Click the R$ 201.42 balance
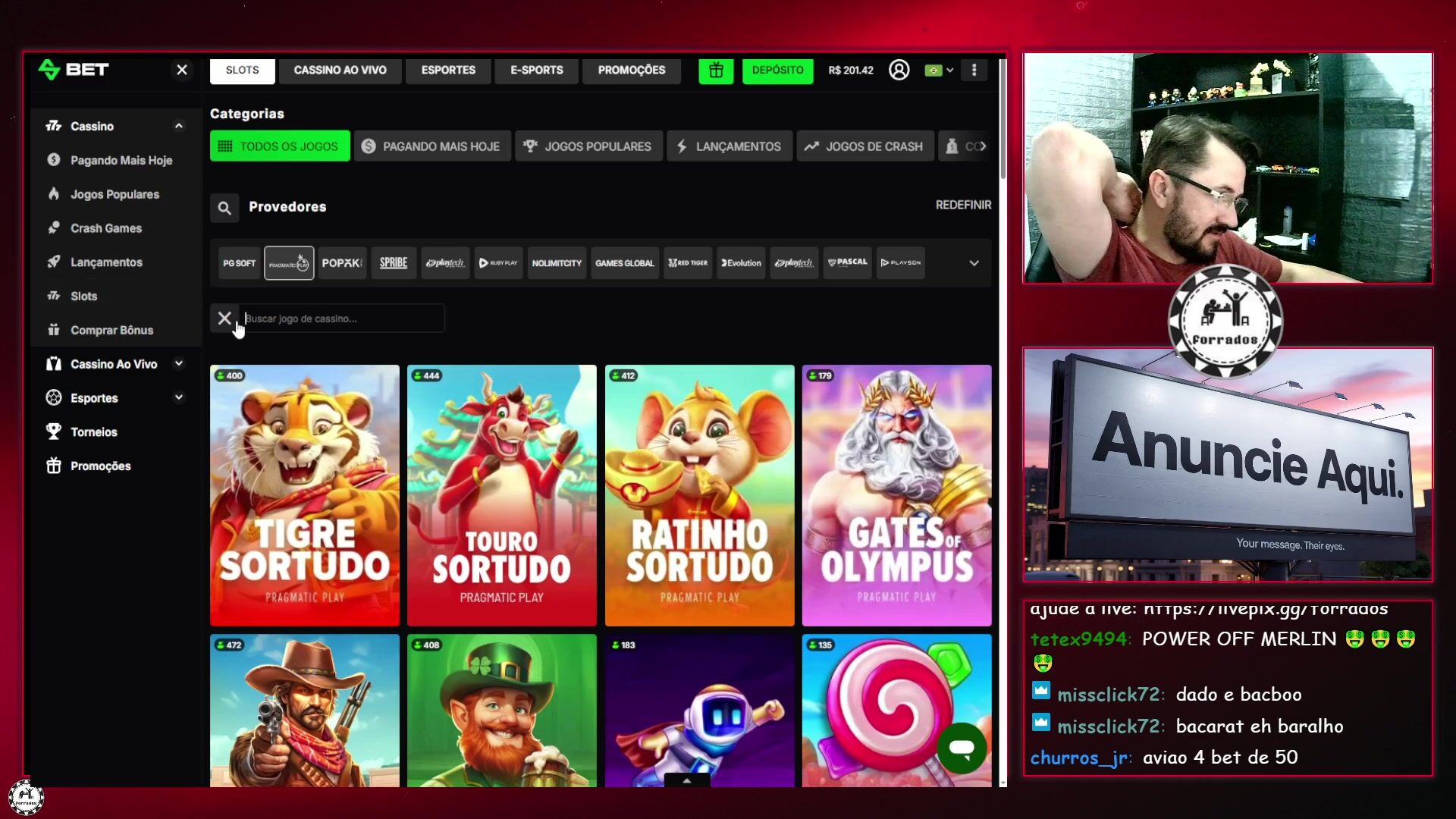 tap(851, 70)
